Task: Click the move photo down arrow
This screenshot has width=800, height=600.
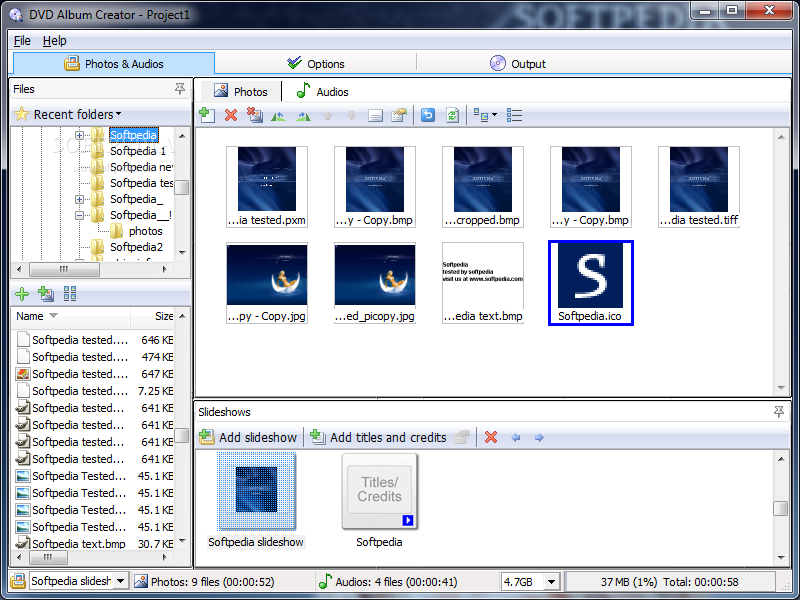Action: (352, 116)
